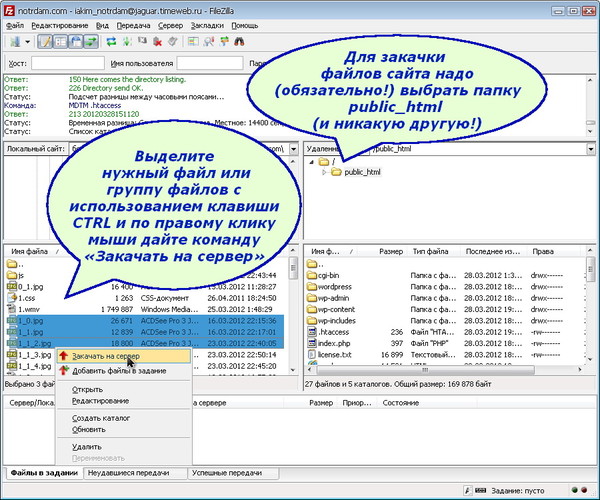Select local file 0_1.jpg

pos(31,287)
